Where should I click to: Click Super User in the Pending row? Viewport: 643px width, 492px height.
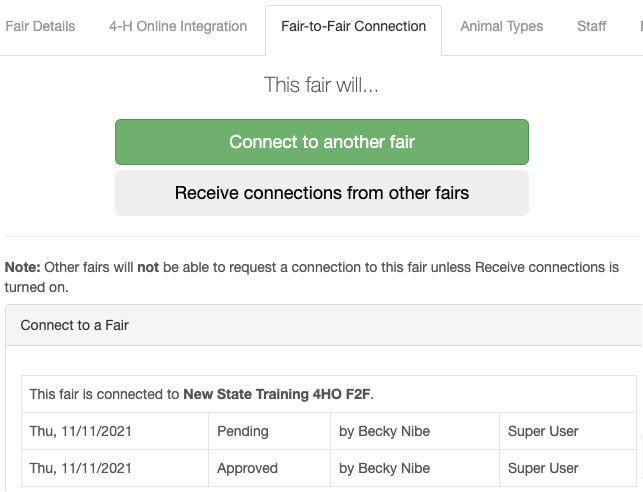[543, 432]
